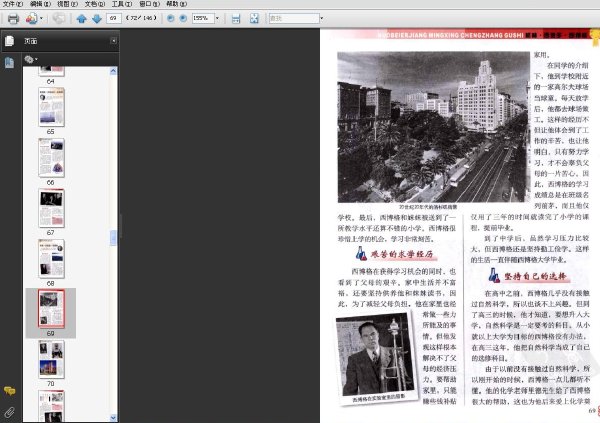This screenshot has height=423, width=600.
Task: Open the 编辑 (Edit) menu
Action: (40, 4)
